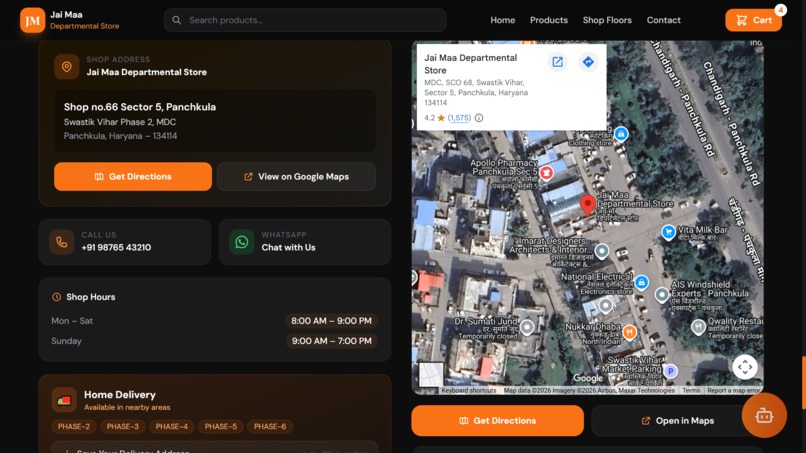
Task: Click clothing store marker near map top
Action: [x=621, y=134]
